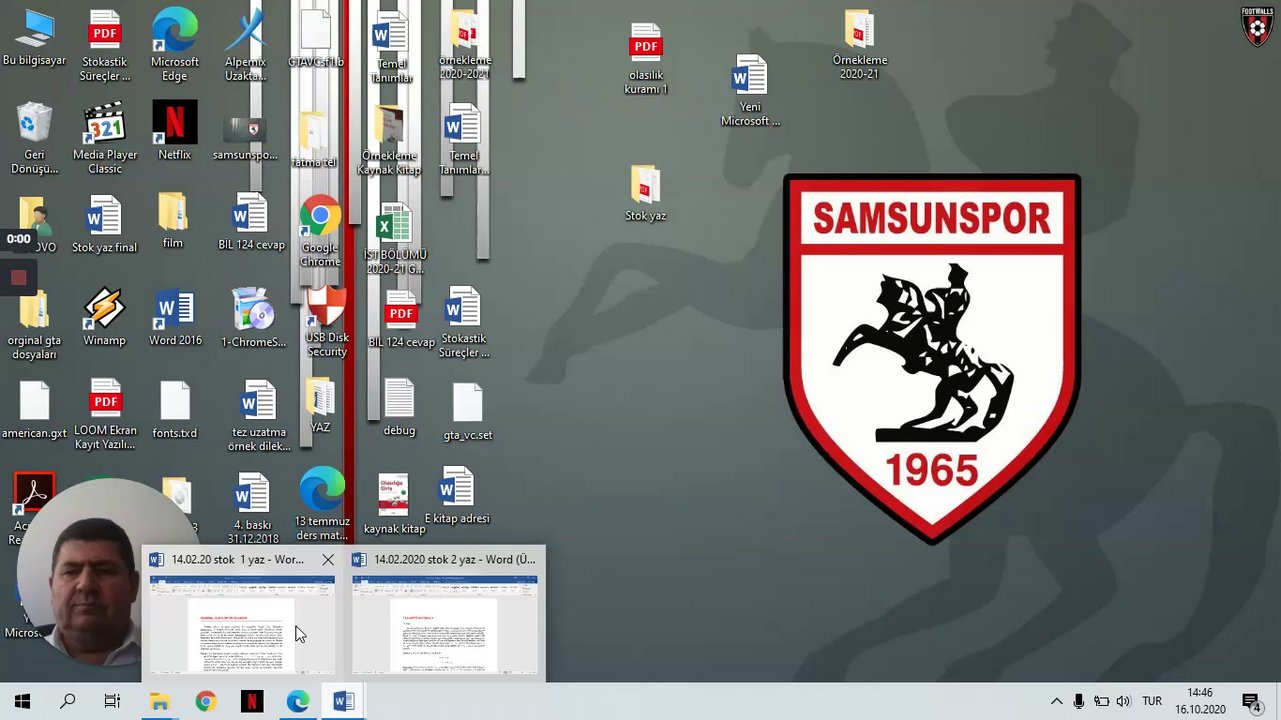Select the Word 2016 desktop shortcut
The image size is (1281, 720).
(x=175, y=318)
